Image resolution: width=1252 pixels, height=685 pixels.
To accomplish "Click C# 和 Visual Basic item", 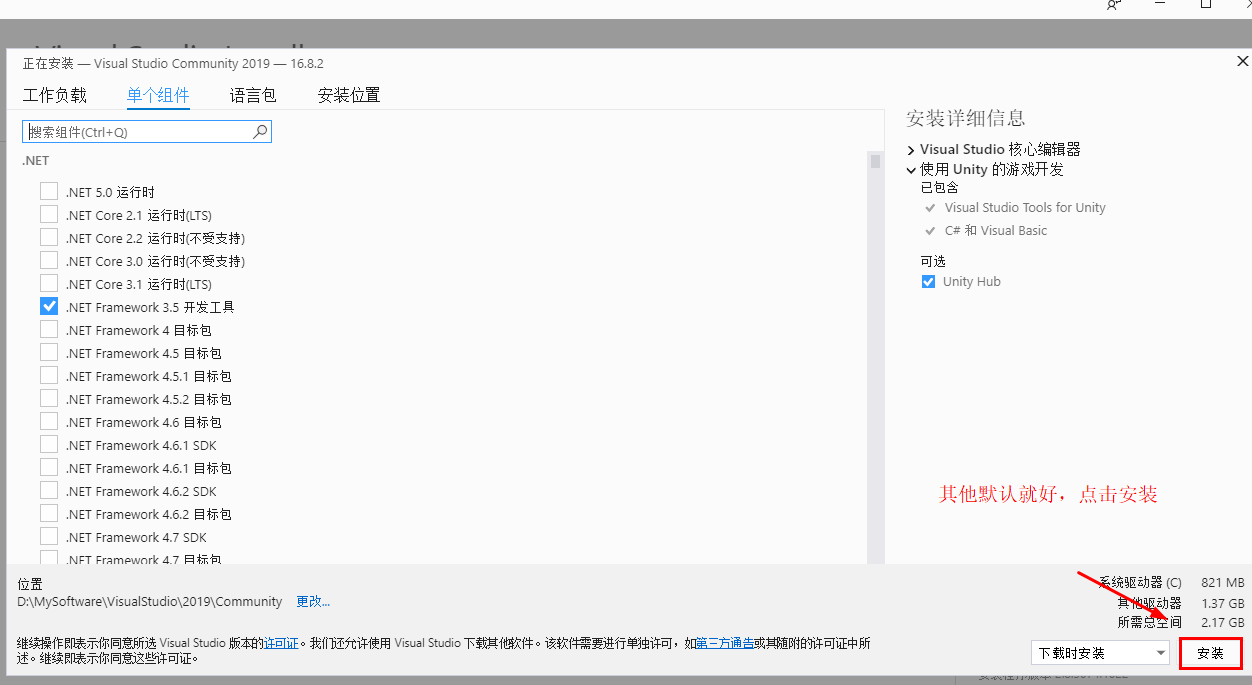I will [996, 231].
